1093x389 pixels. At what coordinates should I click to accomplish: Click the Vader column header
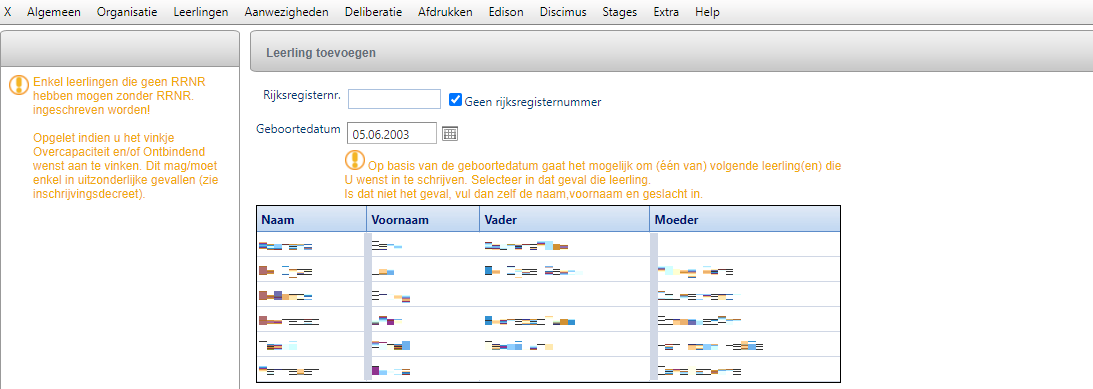[565, 220]
